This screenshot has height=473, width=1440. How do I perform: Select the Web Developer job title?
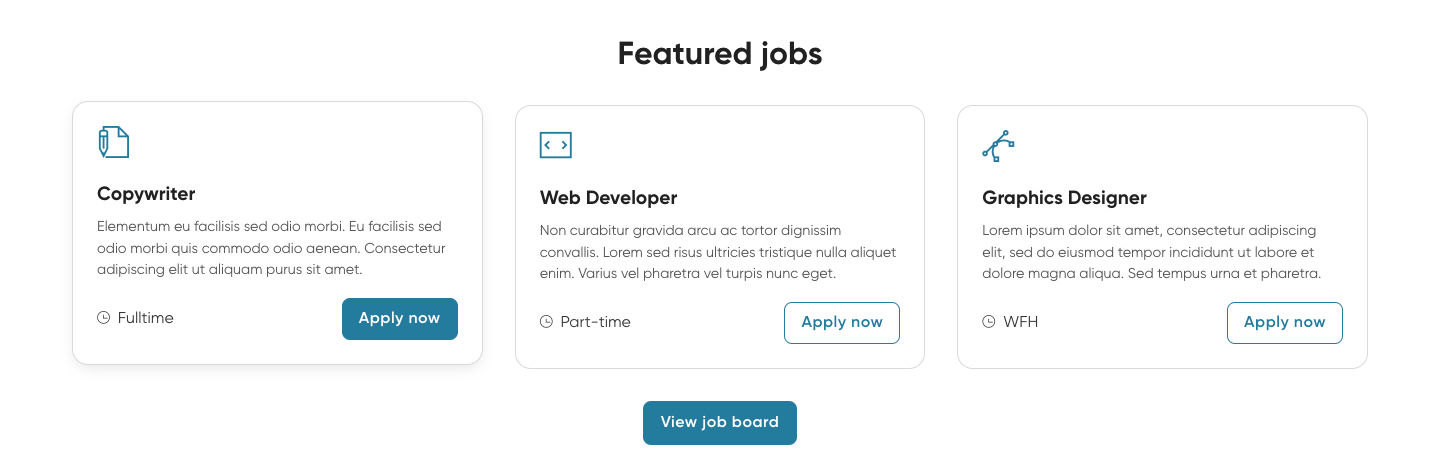point(608,198)
